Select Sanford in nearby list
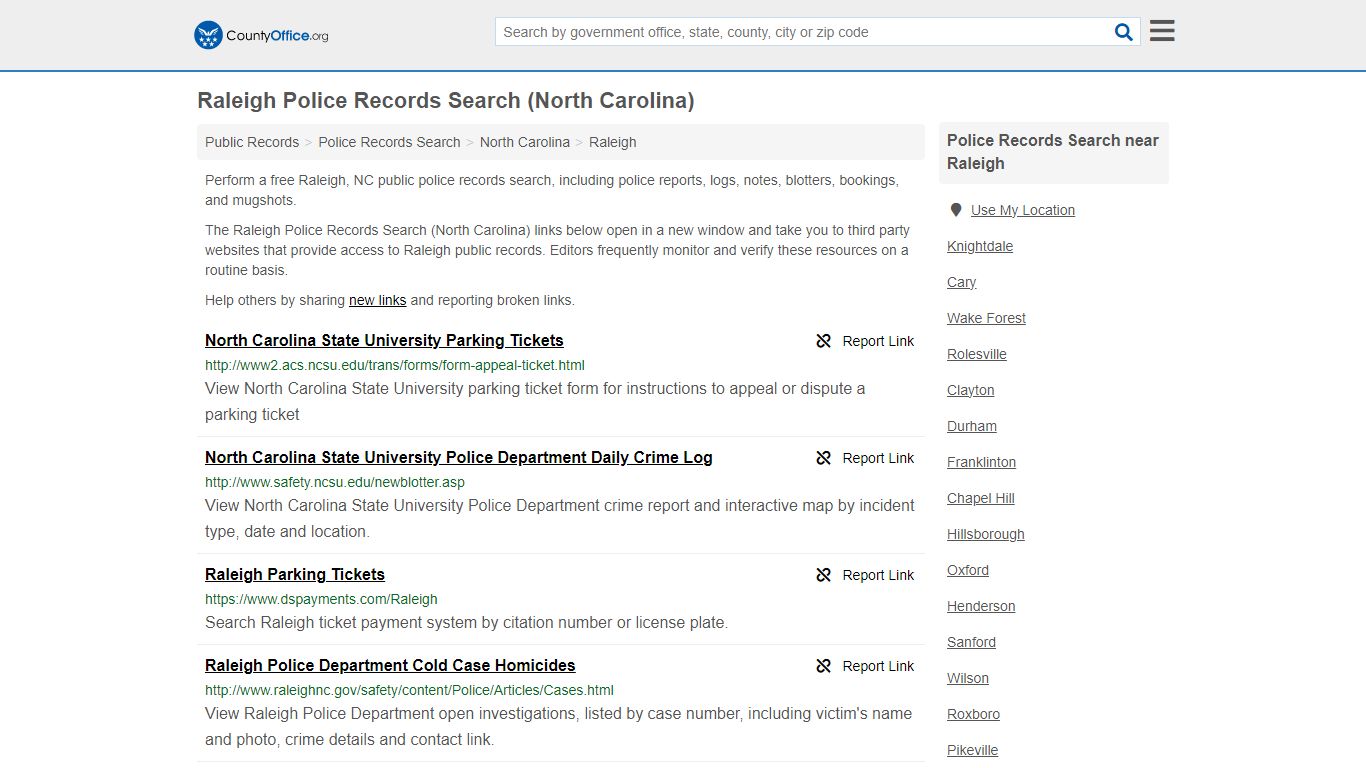 point(971,642)
